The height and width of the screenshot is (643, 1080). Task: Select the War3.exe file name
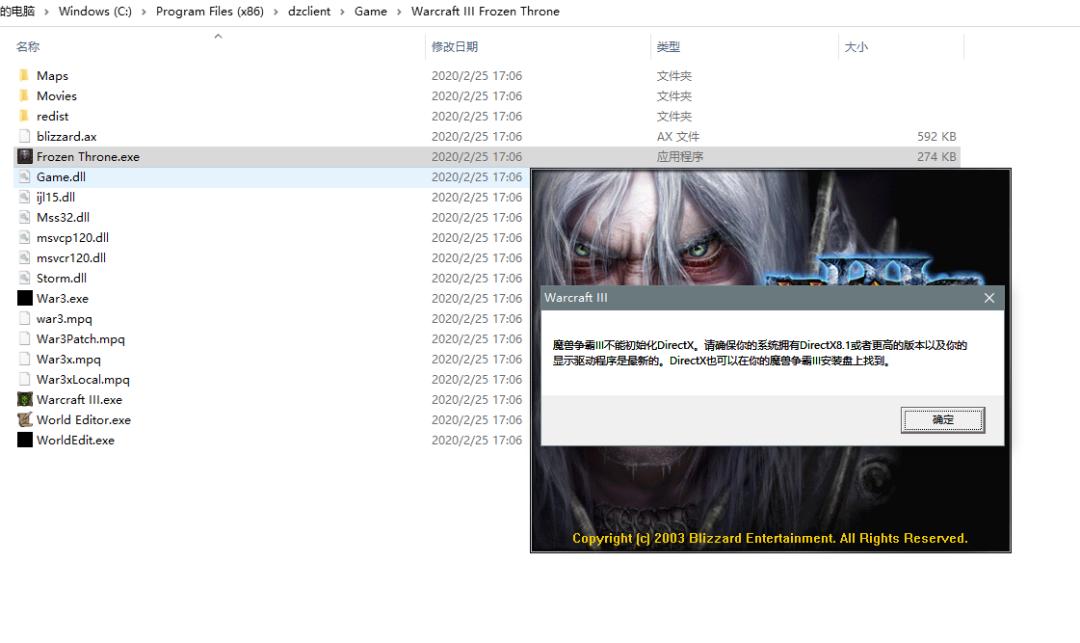(x=63, y=299)
